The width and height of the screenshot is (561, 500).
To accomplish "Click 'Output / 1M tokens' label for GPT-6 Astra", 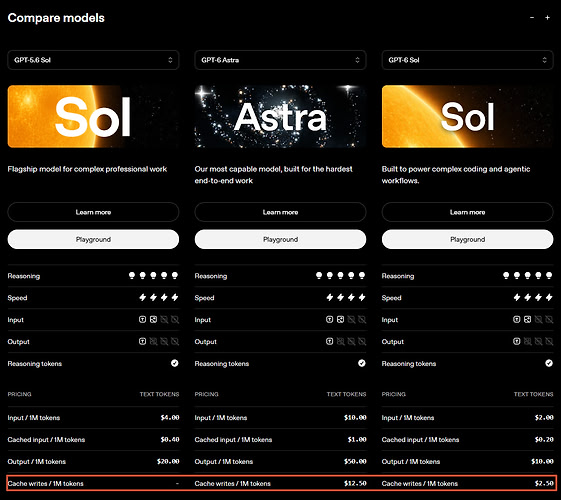I will pos(224,461).
